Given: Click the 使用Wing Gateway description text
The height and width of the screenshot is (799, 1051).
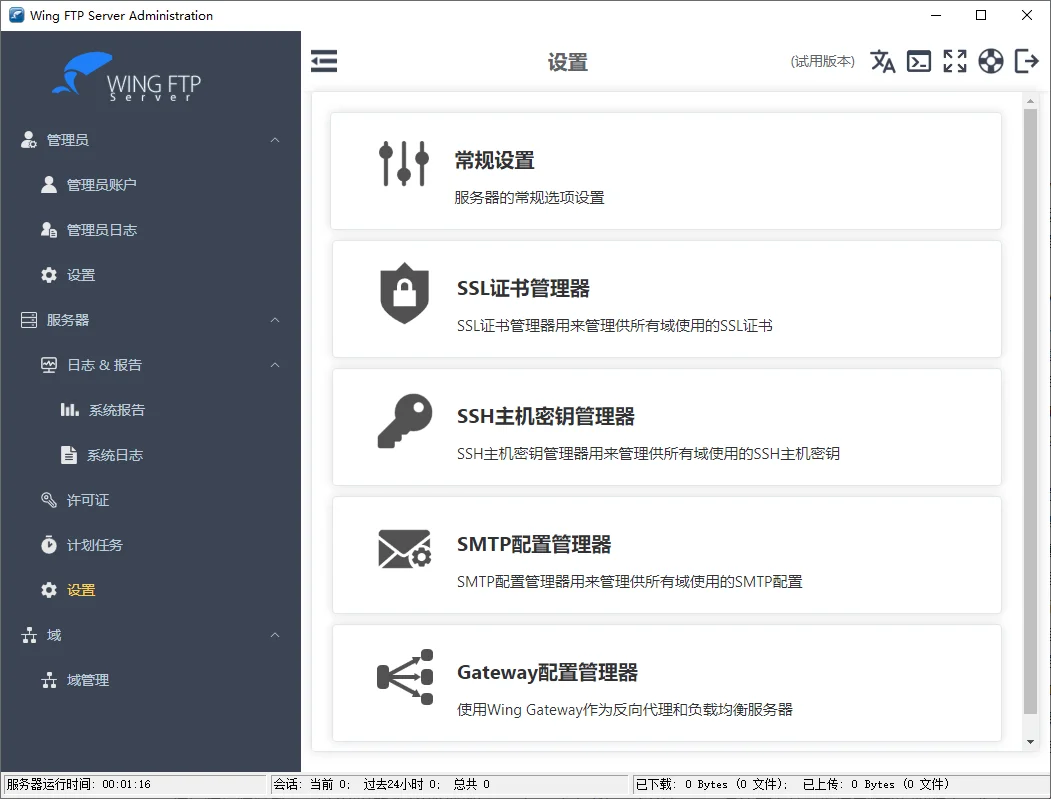Looking at the screenshot, I should [x=625, y=710].
